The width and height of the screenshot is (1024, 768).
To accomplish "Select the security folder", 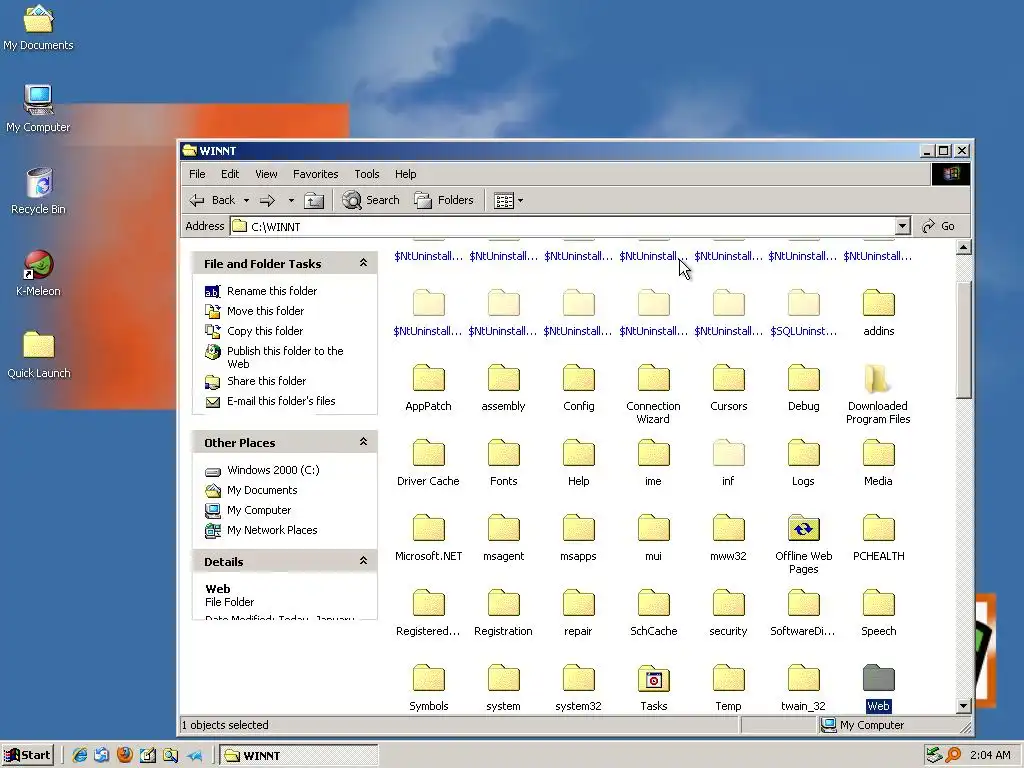I will 728,612.
